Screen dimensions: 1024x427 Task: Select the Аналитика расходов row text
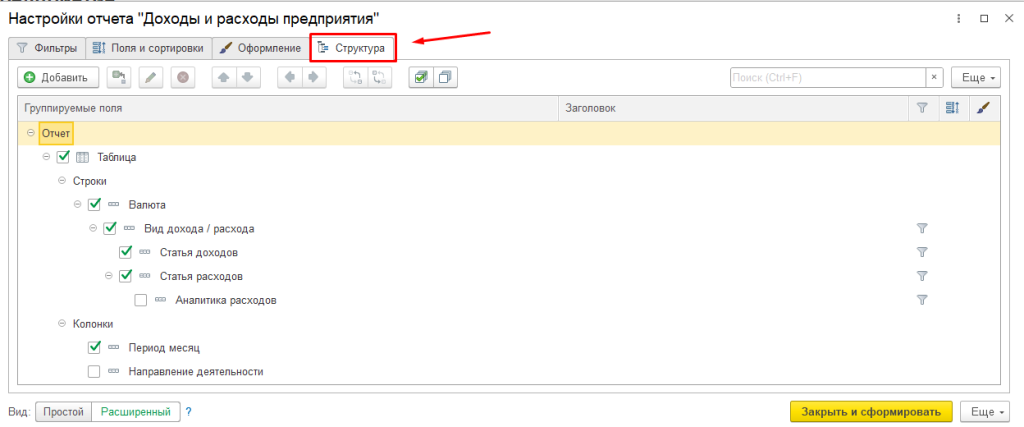[x=226, y=300]
